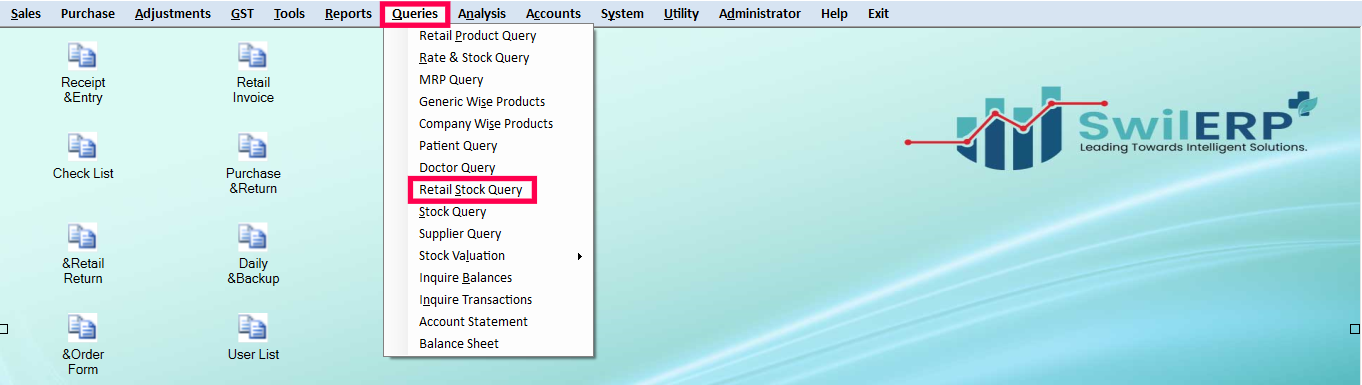Select Generic Wise Products
The height and width of the screenshot is (385, 1362).
(x=489, y=102)
